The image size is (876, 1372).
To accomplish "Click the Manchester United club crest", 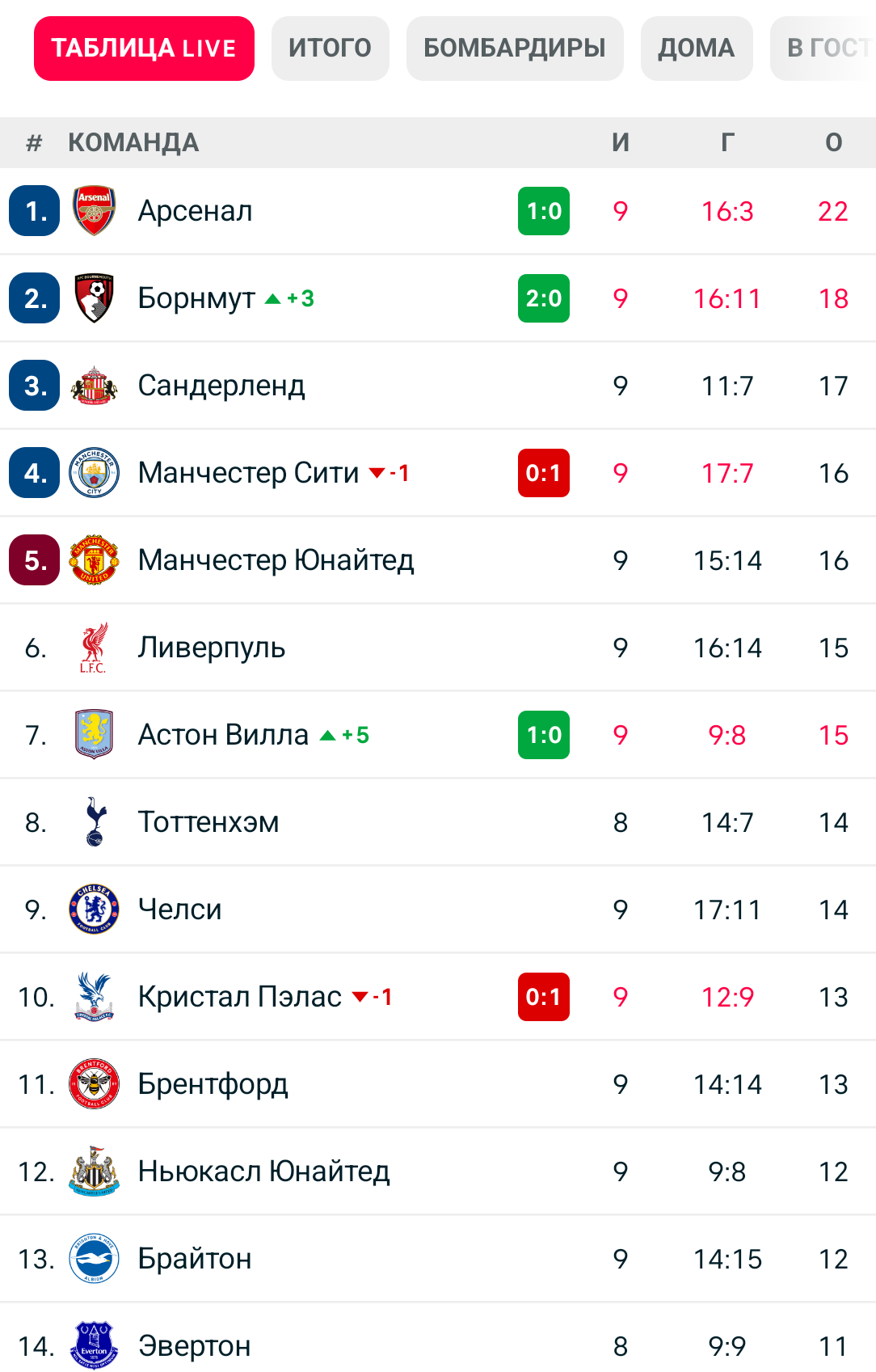I will (x=95, y=560).
